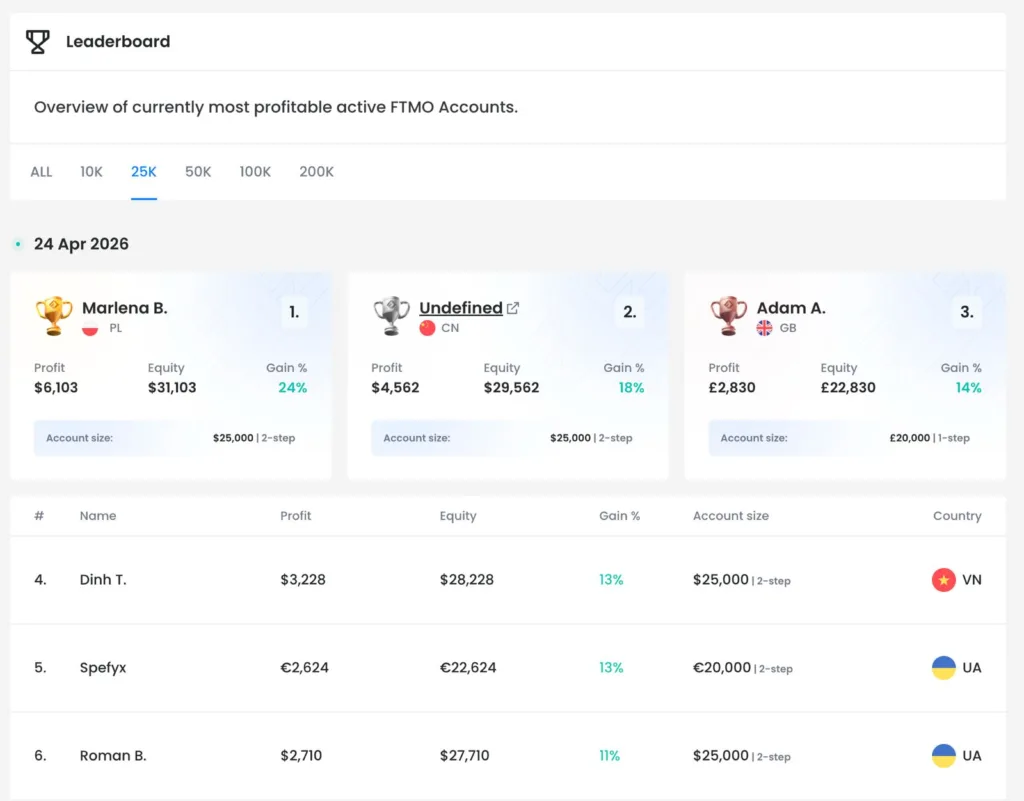Click the Vietnam flag in Dinh T. row

pos(943,579)
